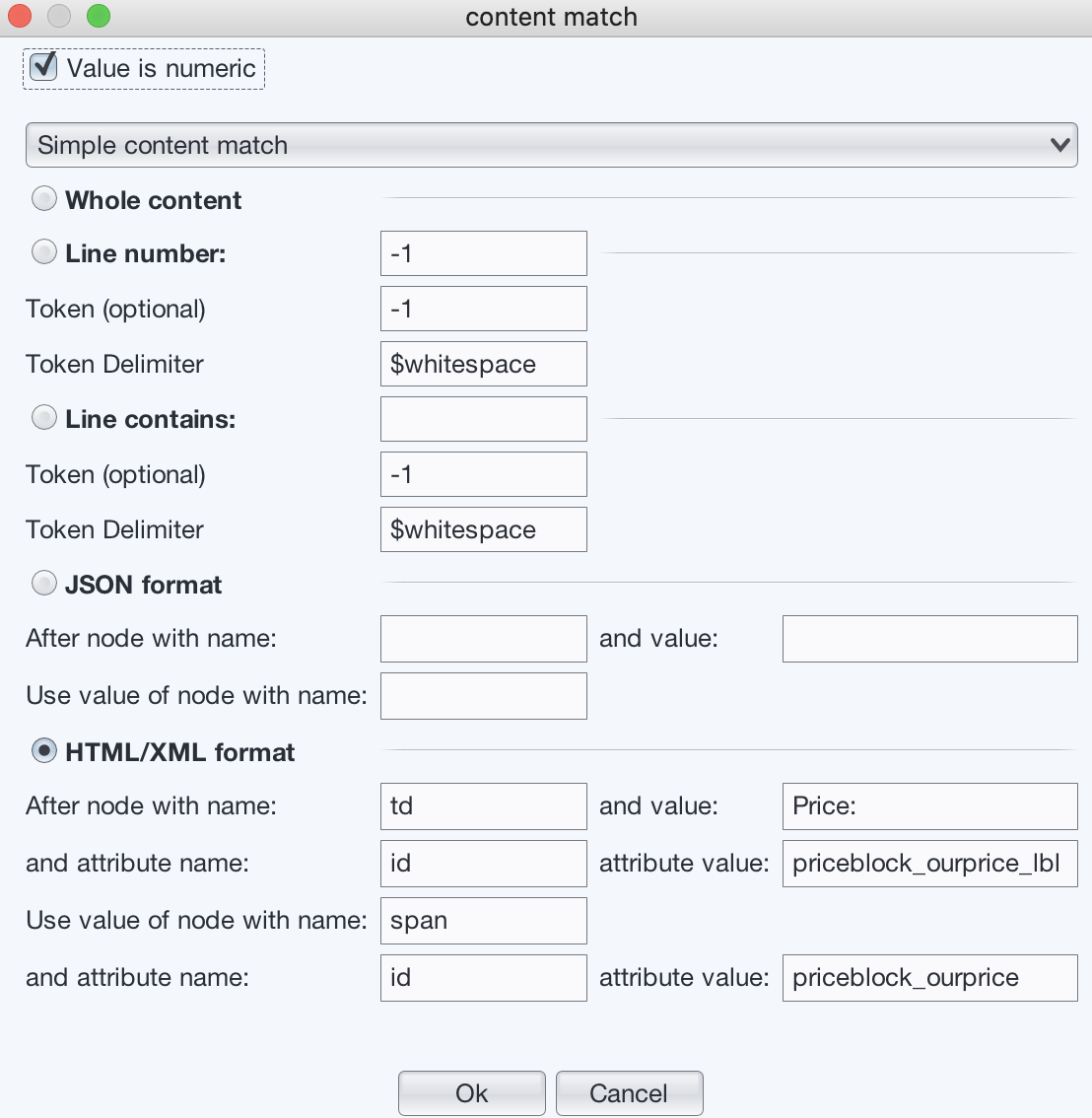Edit the priceblock_ourprice_lbl attribute value field
This screenshot has height=1118, width=1092.
(x=929, y=864)
